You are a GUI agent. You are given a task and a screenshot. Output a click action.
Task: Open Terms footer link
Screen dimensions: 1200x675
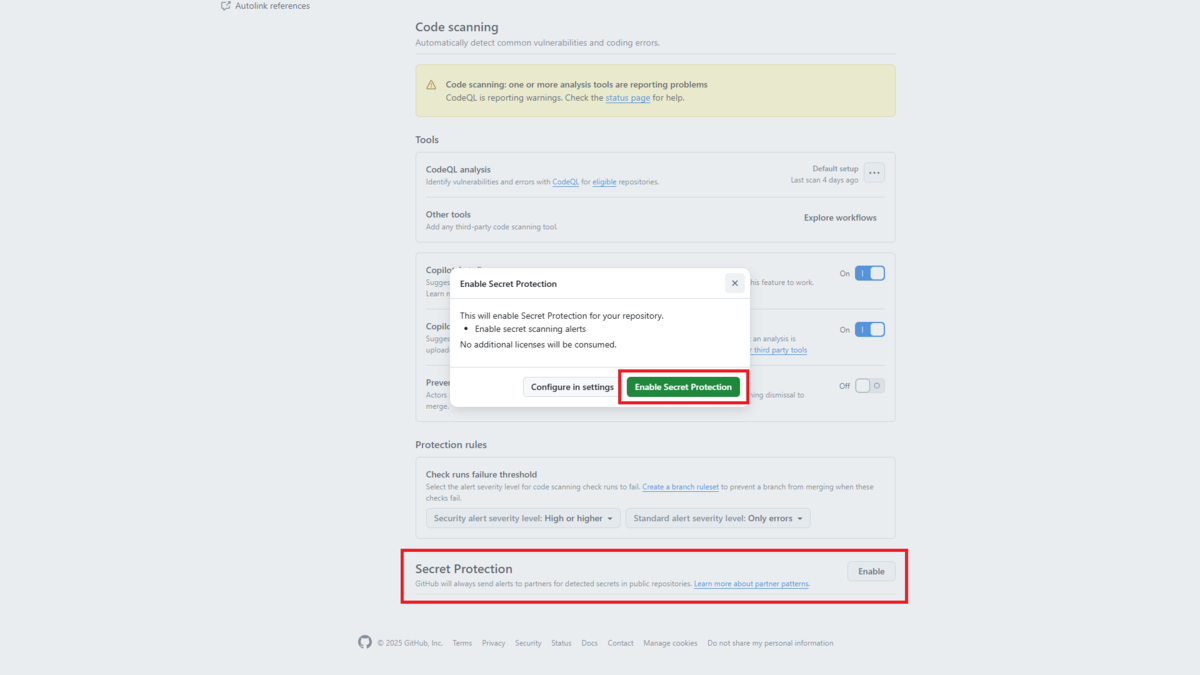[462, 643]
